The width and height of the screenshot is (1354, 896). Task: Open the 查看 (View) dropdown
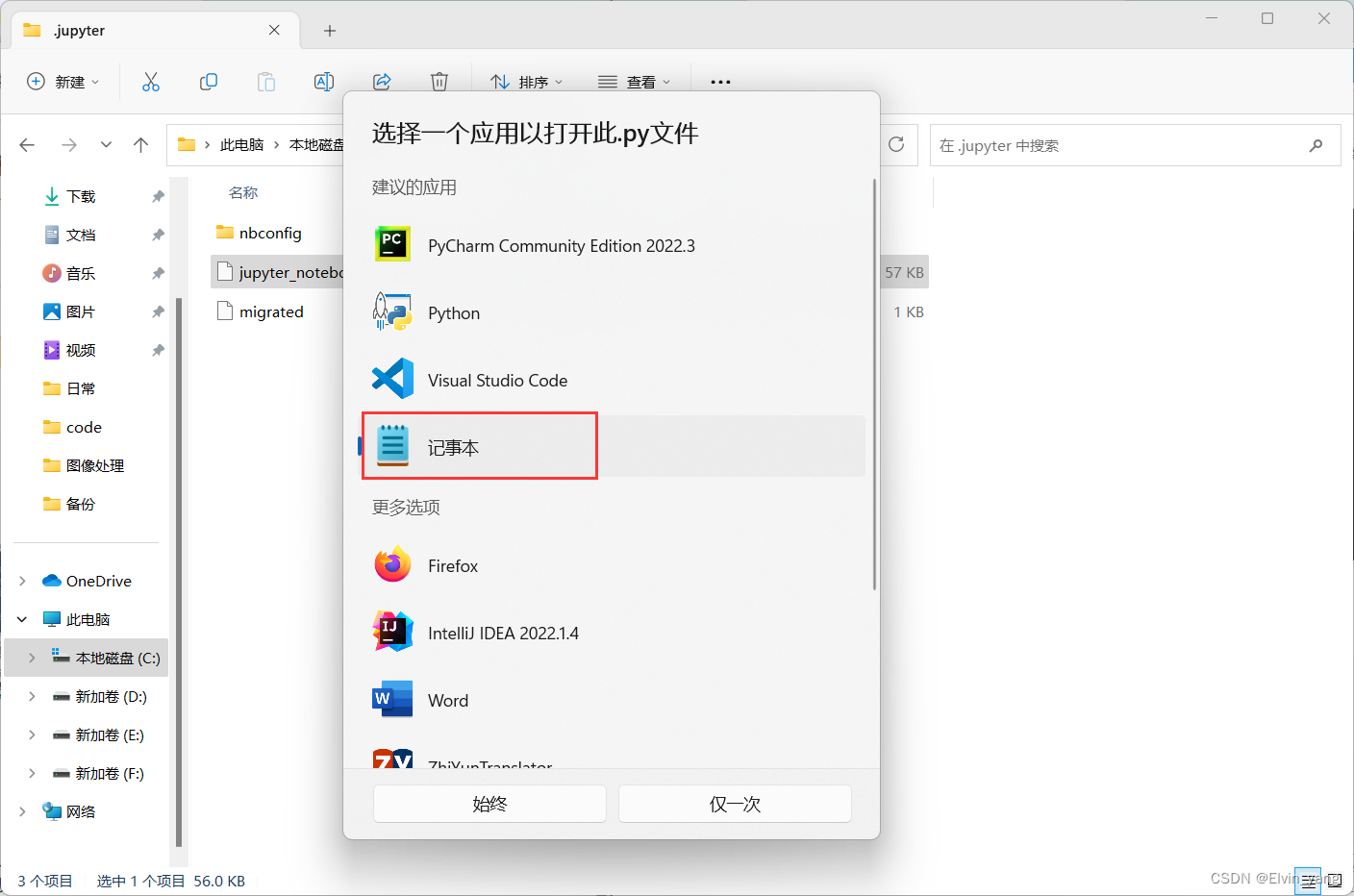pyautogui.click(x=635, y=82)
